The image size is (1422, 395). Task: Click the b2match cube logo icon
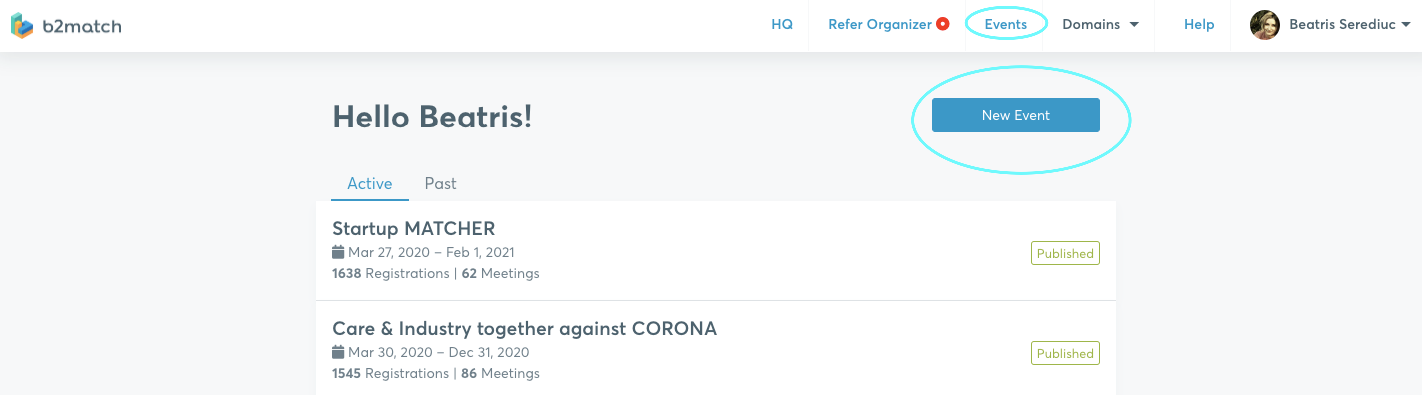tap(23, 26)
